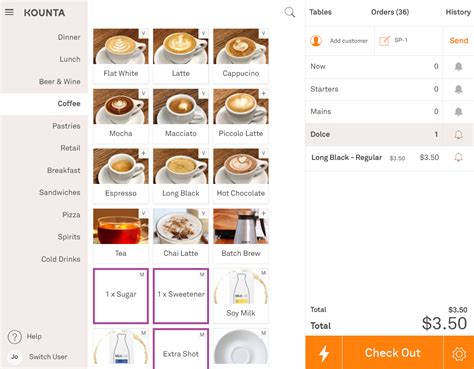Tap the lightning bolt quick pay button

tap(324, 353)
